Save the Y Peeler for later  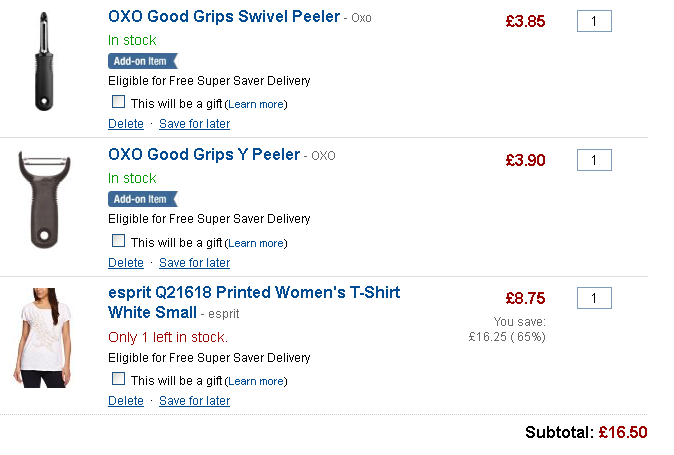[194, 263]
